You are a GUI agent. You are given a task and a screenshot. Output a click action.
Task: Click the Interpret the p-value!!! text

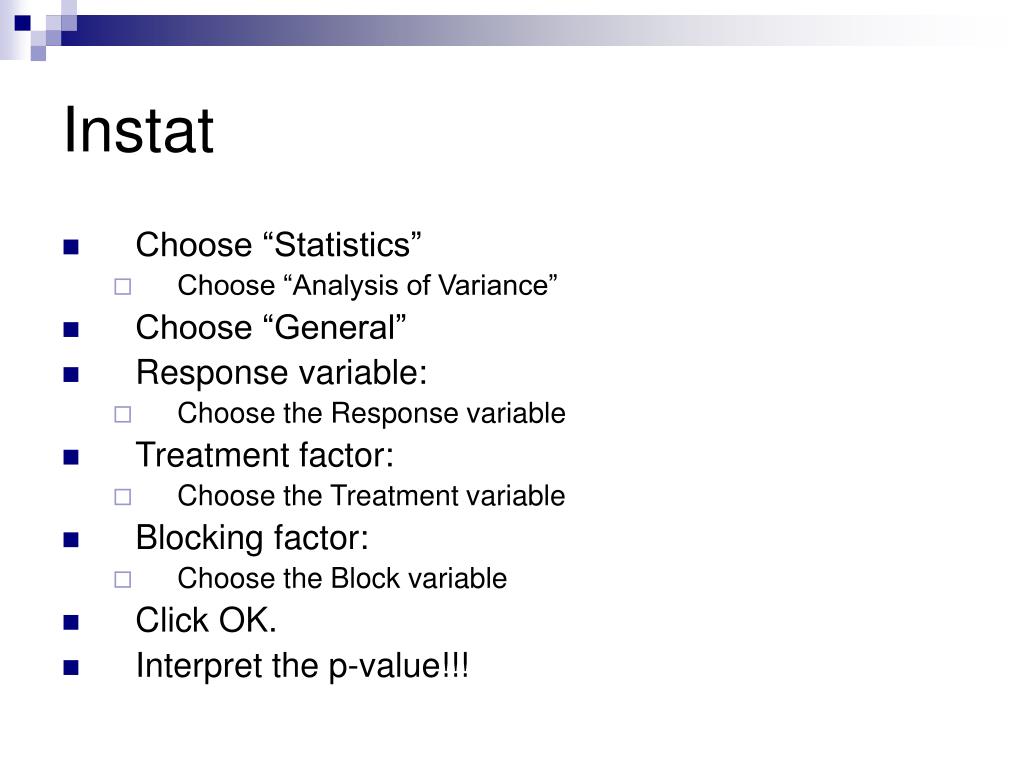click(x=302, y=667)
